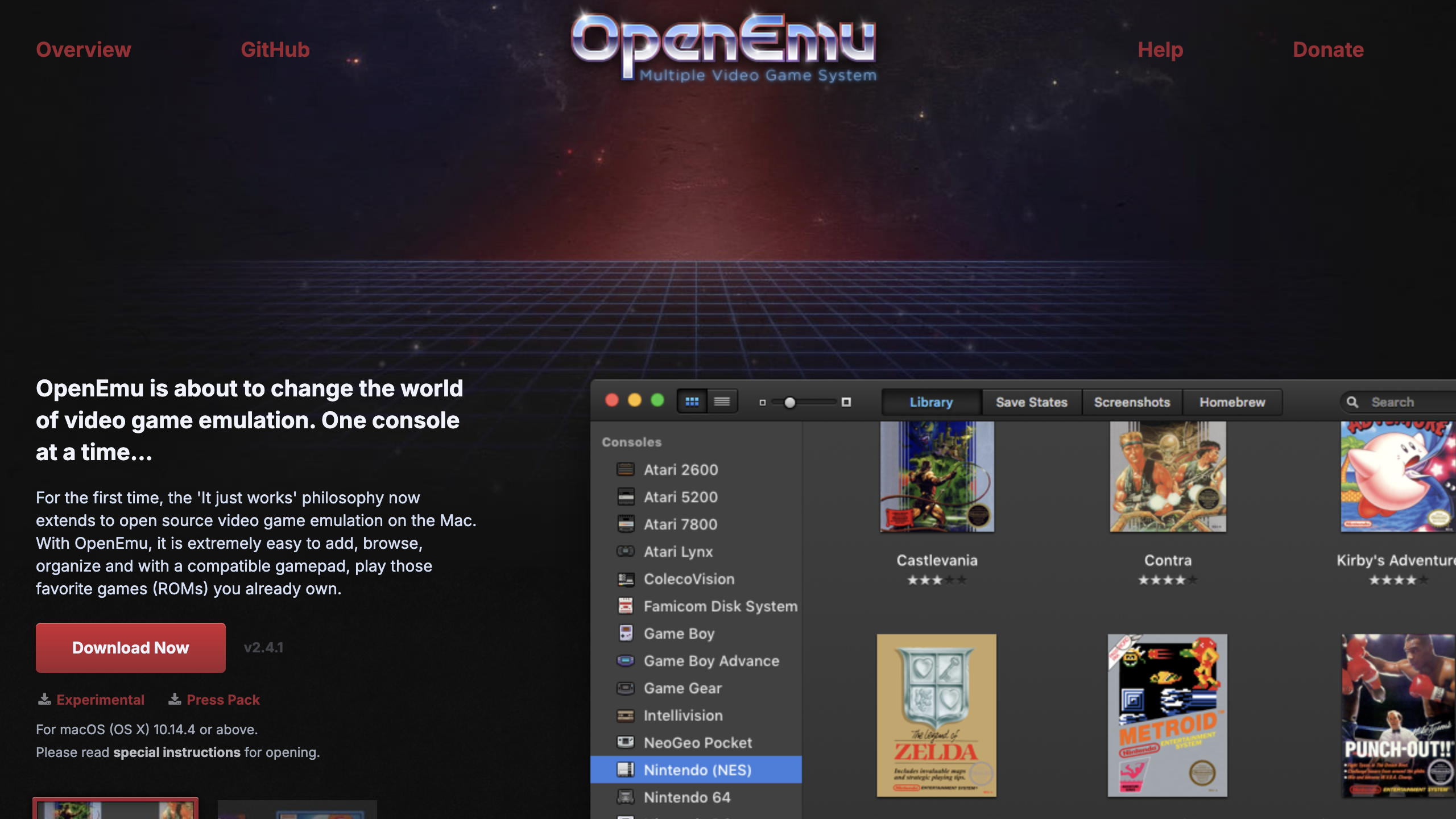Click the magnifier icon in Search

1352,402
